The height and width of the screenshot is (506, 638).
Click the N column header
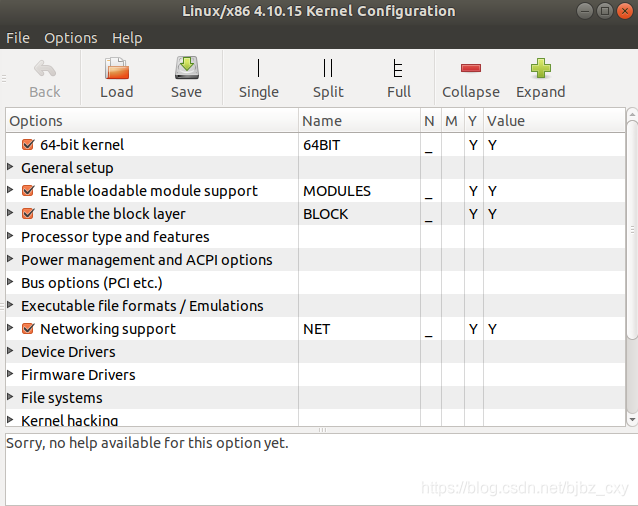coord(431,121)
